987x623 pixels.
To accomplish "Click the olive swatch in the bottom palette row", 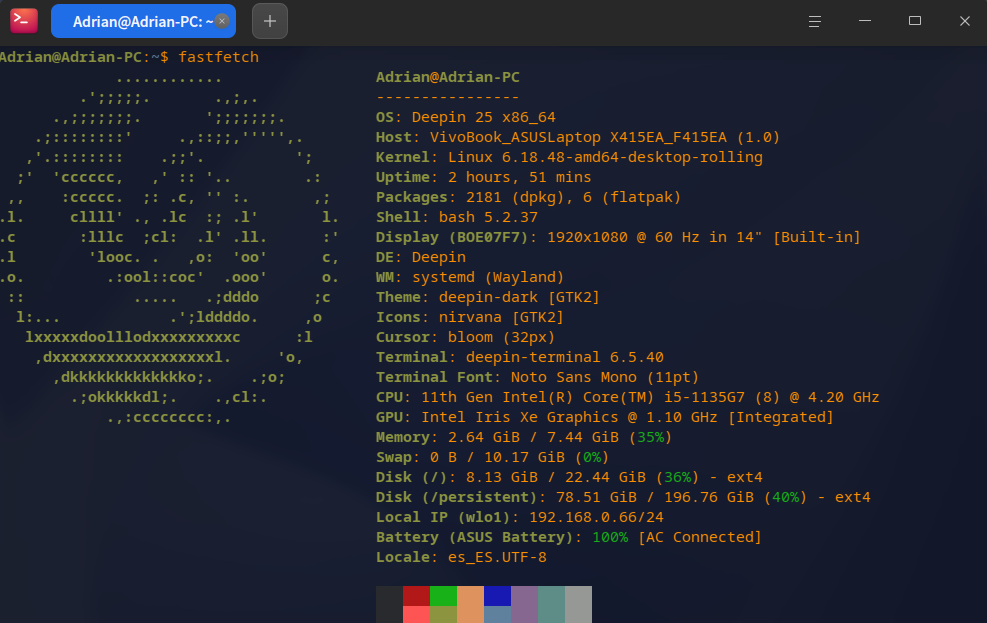I will point(443,614).
